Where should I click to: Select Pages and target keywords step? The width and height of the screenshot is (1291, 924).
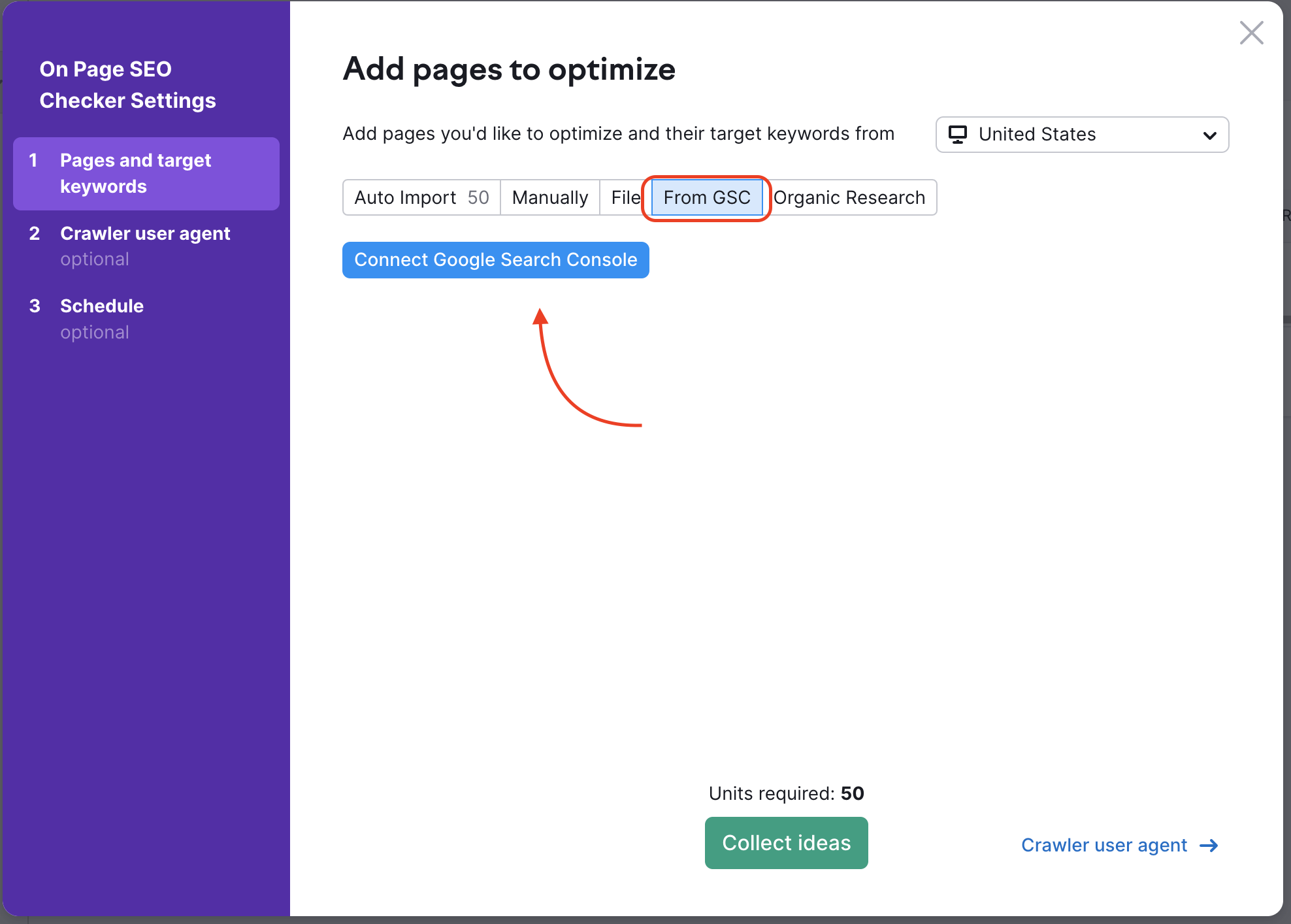(x=146, y=174)
